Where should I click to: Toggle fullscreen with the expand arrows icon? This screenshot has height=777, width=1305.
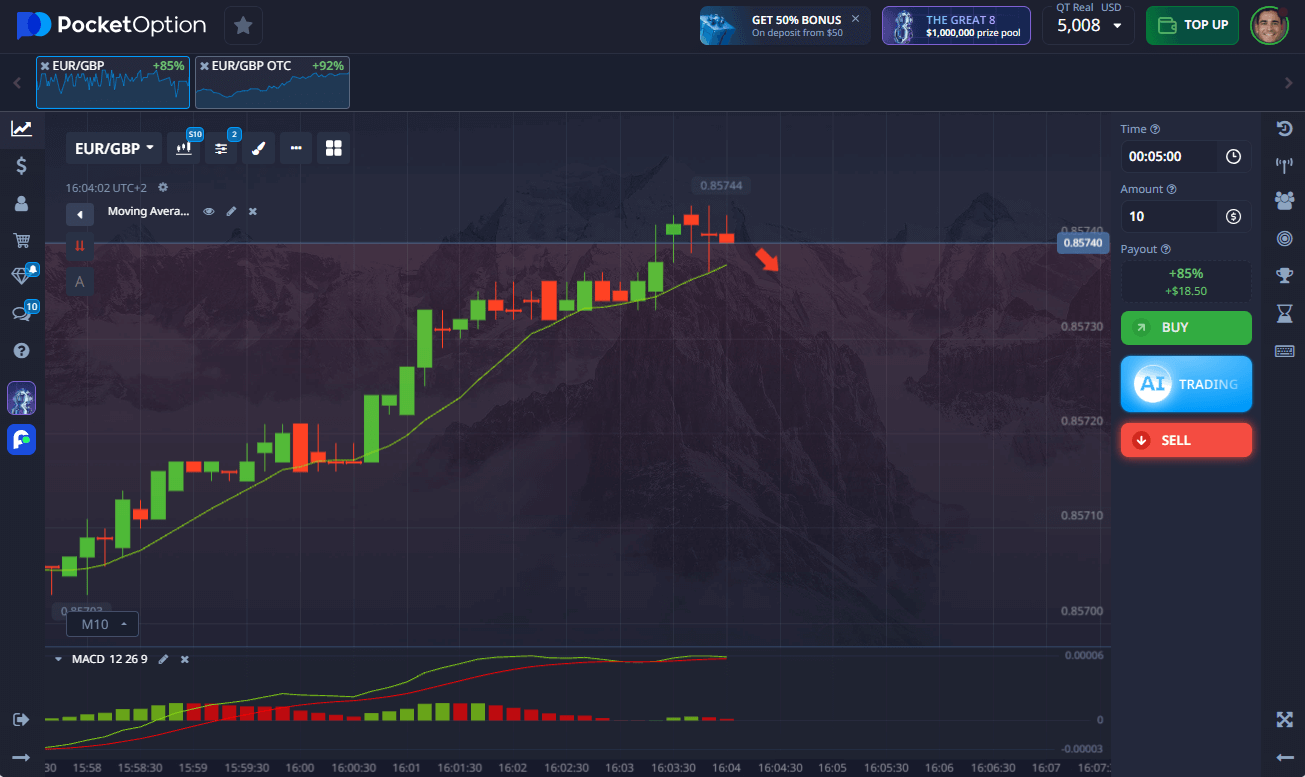pyautogui.click(x=1284, y=719)
